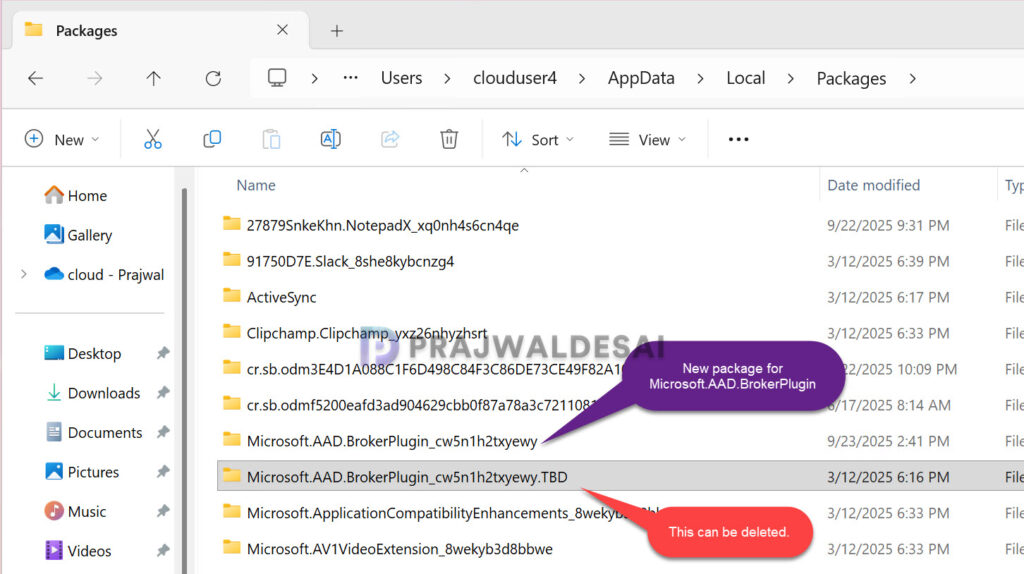This screenshot has height=574, width=1024.
Task: Open Gallery in navigation pane
Action: tap(78, 235)
